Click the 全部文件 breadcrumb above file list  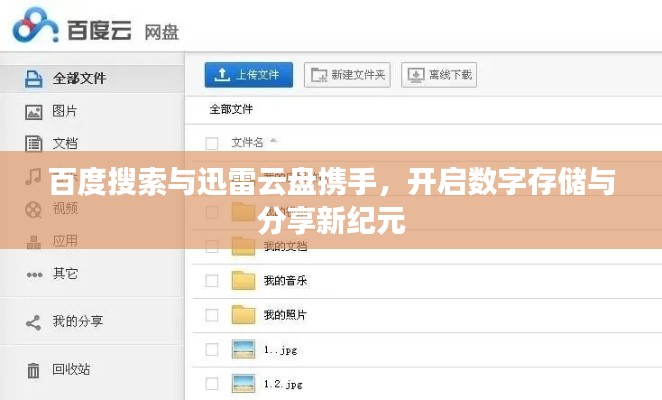click(x=231, y=108)
